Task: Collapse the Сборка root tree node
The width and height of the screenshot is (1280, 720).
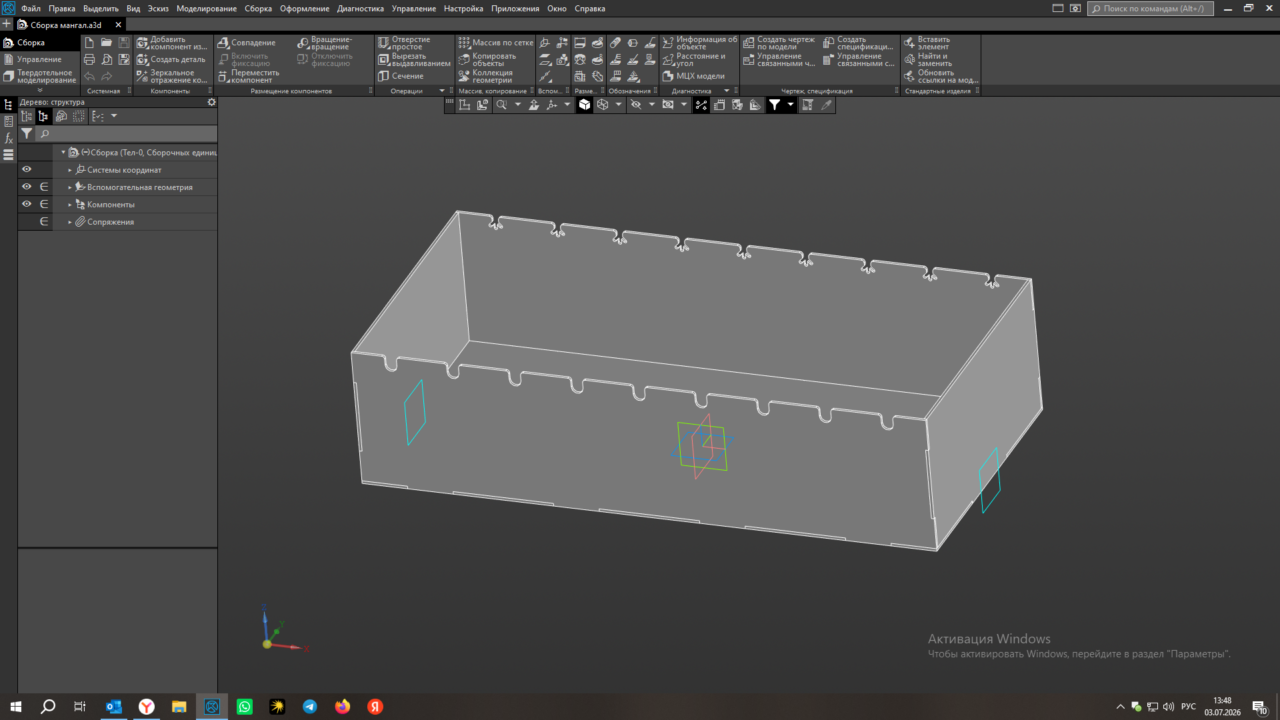Action: [63, 153]
